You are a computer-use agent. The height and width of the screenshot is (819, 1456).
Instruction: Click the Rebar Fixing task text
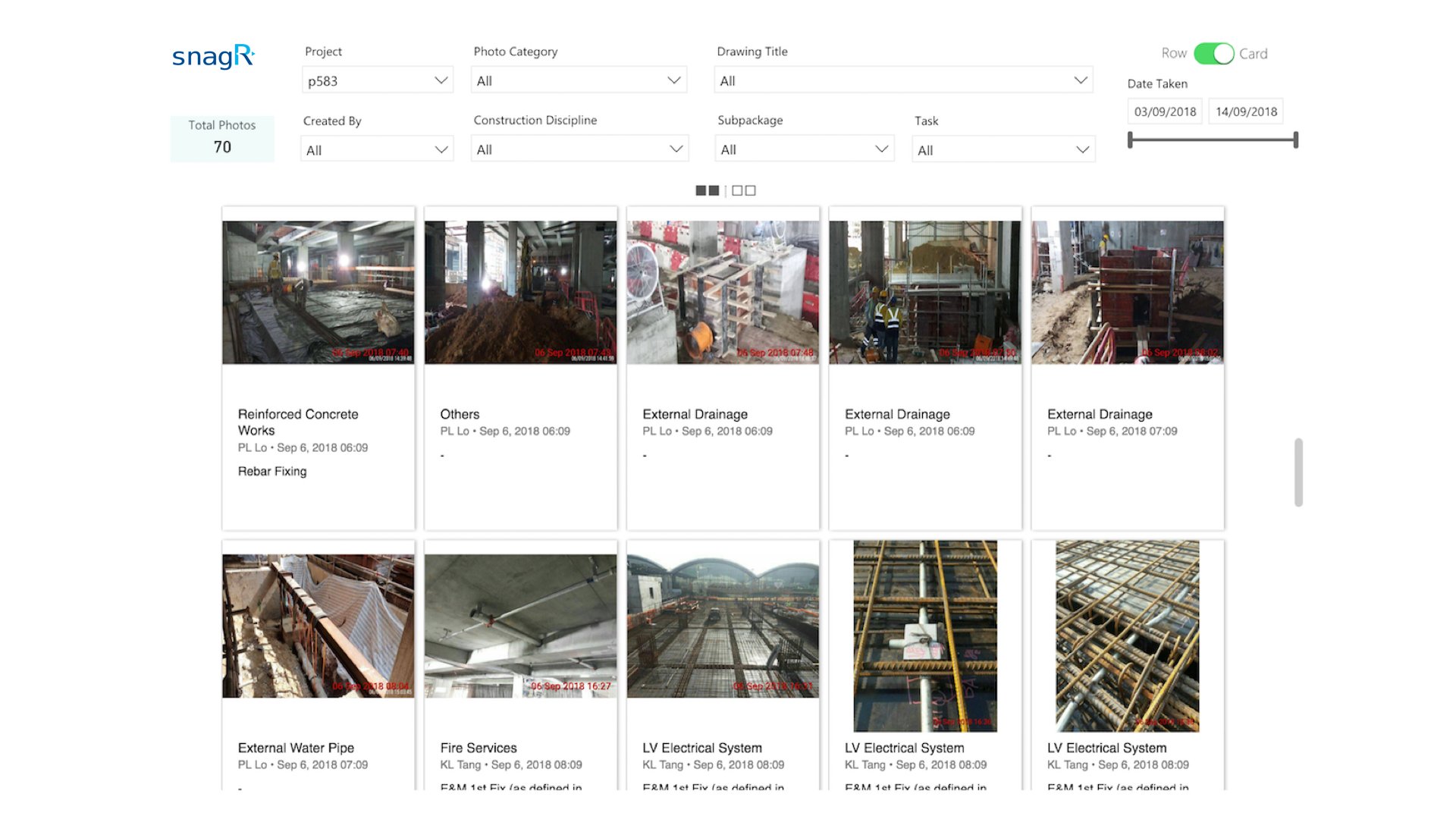(x=272, y=471)
